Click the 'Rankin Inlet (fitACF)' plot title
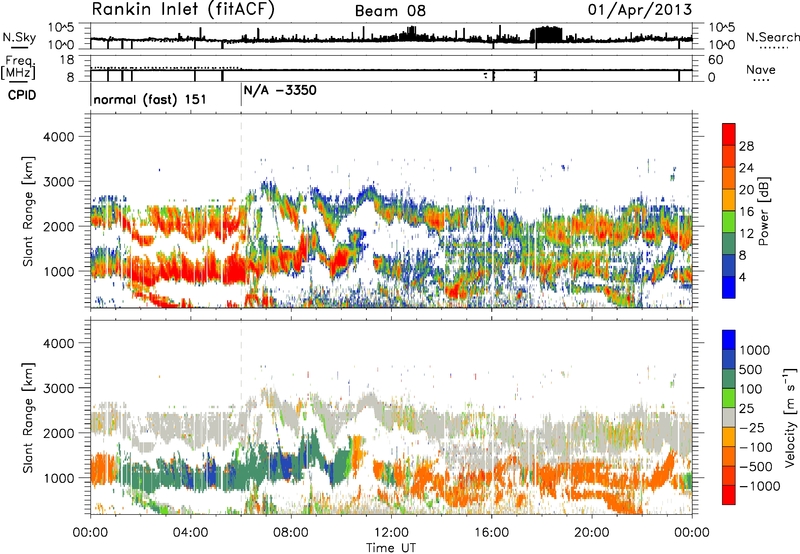The width and height of the screenshot is (800, 554). coord(183,10)
